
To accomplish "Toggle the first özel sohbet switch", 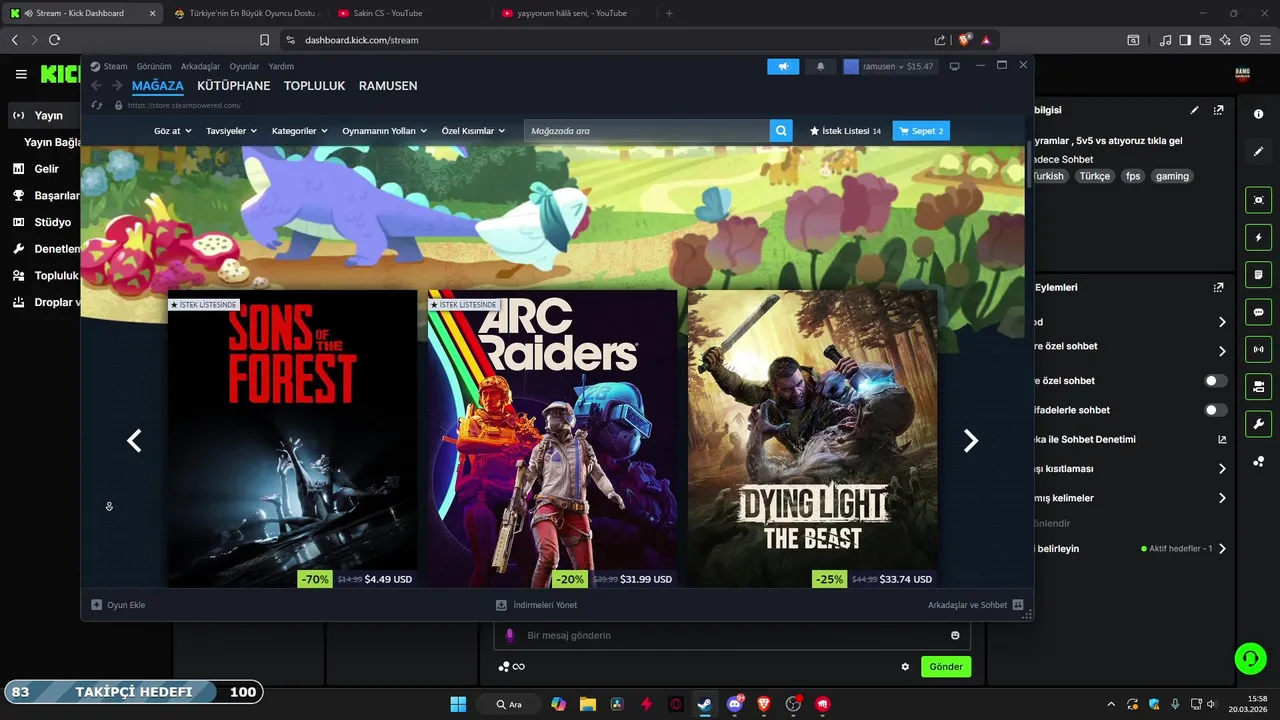I will coord(1215,381).
